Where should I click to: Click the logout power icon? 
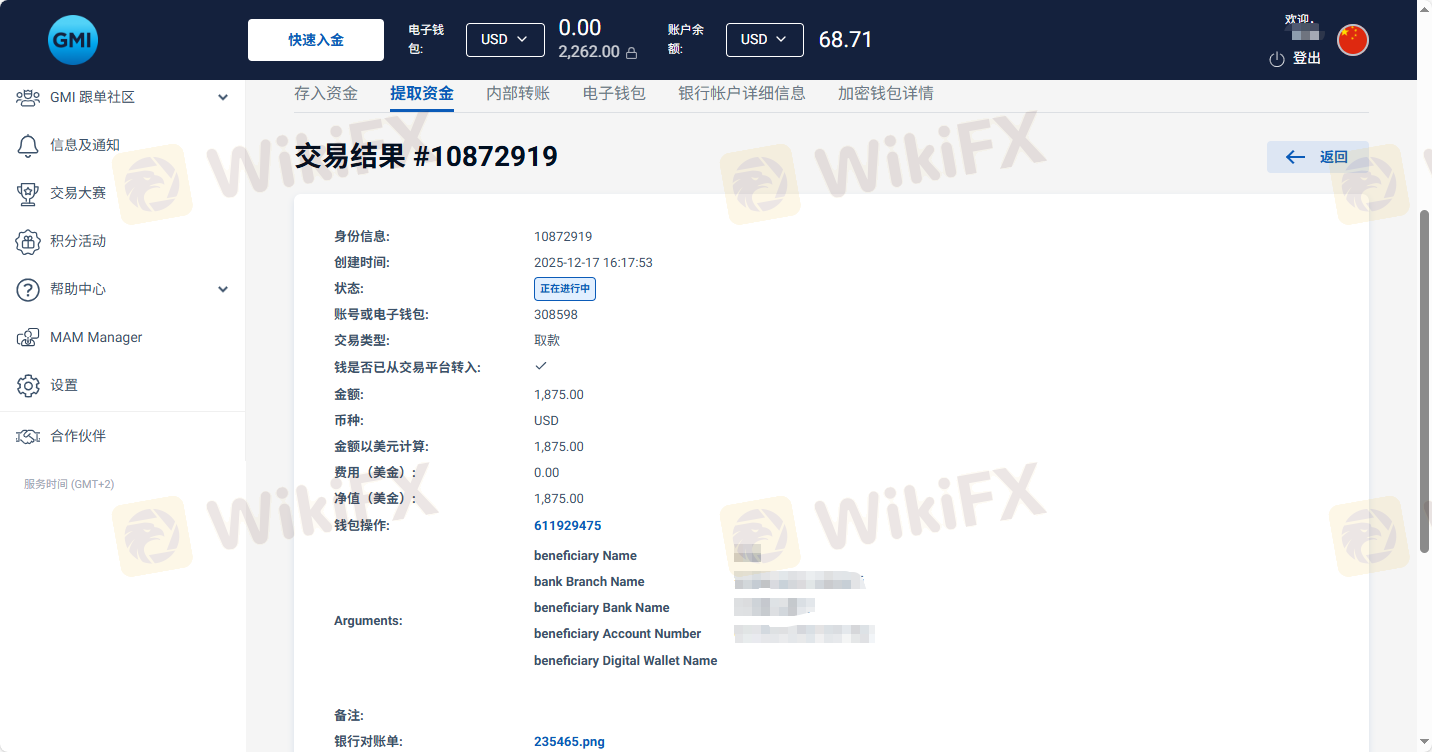point(1276,59)
